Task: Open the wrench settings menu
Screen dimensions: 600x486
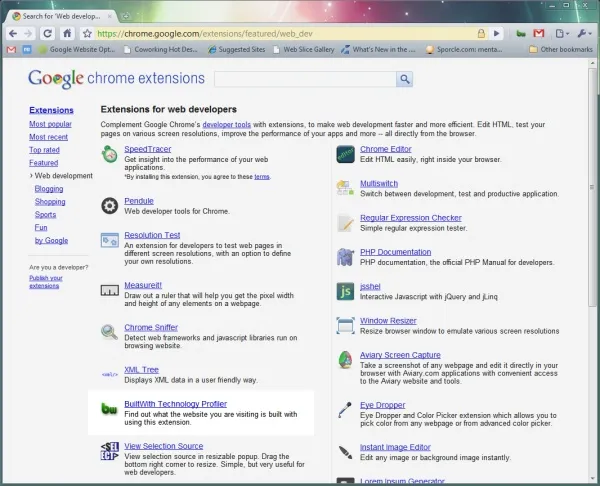Action: click(584, 34)
